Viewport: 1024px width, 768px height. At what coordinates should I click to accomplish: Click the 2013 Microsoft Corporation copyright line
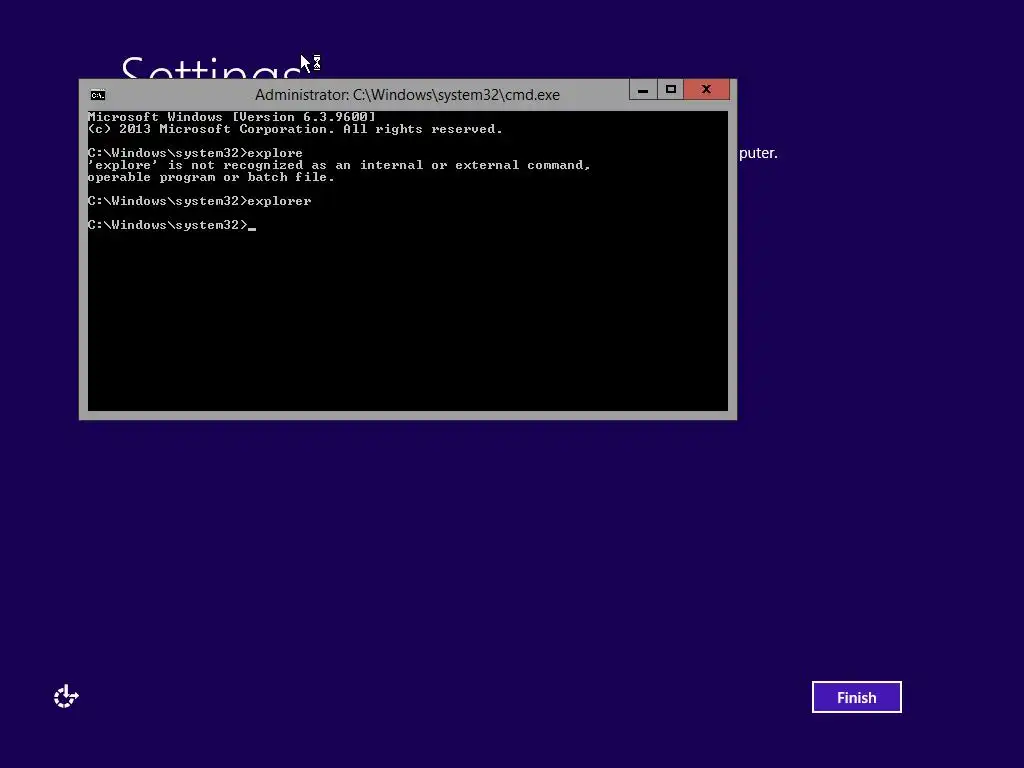(295, 129)
